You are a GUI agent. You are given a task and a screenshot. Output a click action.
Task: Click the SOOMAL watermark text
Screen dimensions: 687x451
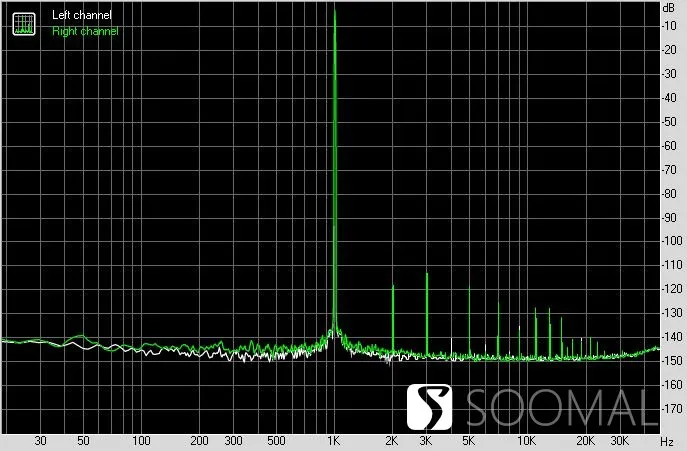point(563,408)
